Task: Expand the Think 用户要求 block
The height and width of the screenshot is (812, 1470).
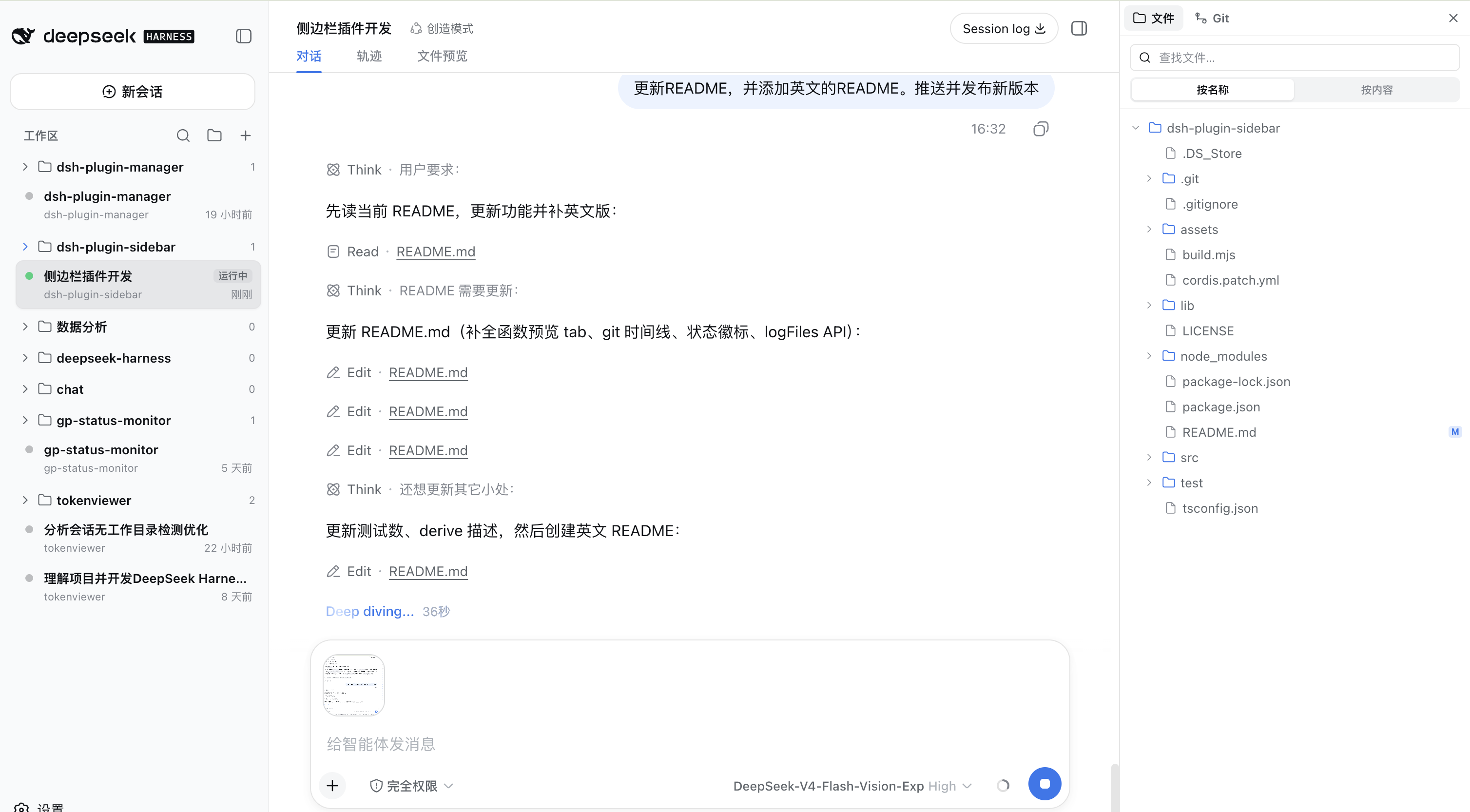Action: (x=393, y=170)
